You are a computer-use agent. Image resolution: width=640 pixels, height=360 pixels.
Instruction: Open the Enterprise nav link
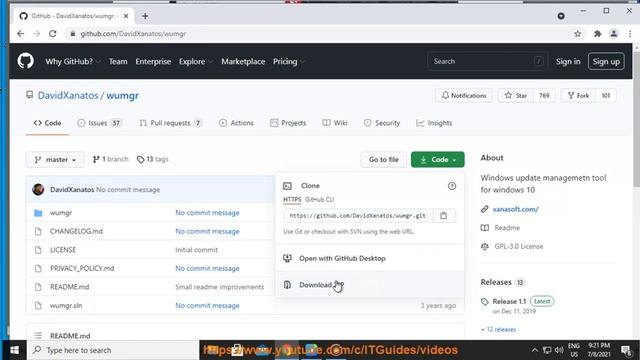(153, 62)
